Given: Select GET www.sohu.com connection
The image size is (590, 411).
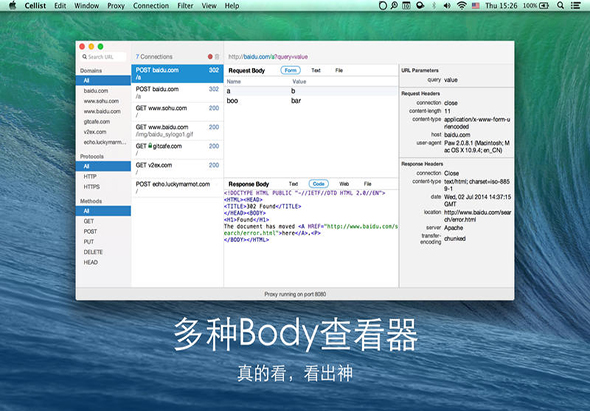Looking at the screenshot, I should tap(177, 112).
